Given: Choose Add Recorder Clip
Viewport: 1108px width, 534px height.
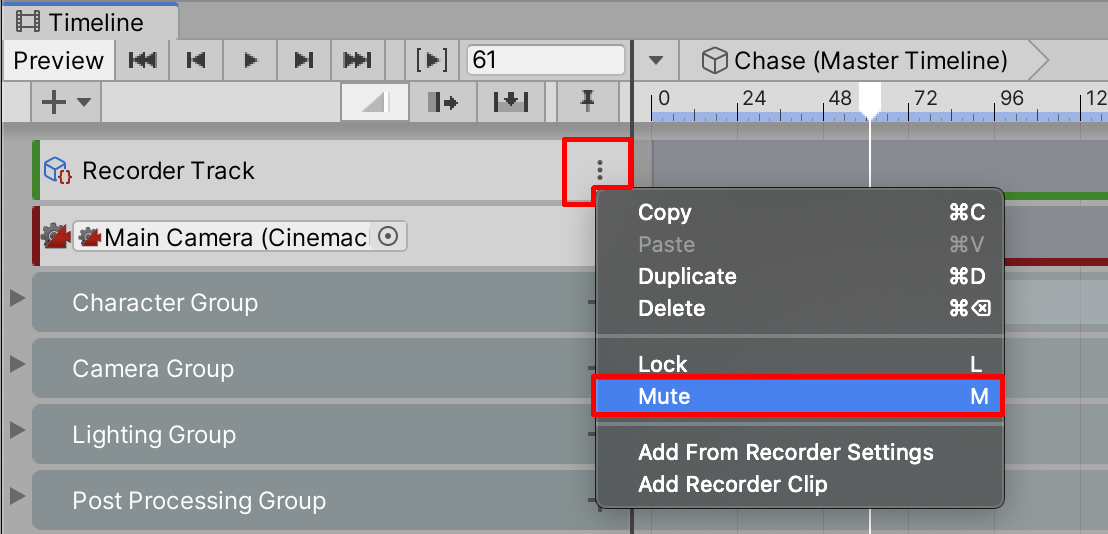Looking at the screenshot, I should click(x=799, y=485).
